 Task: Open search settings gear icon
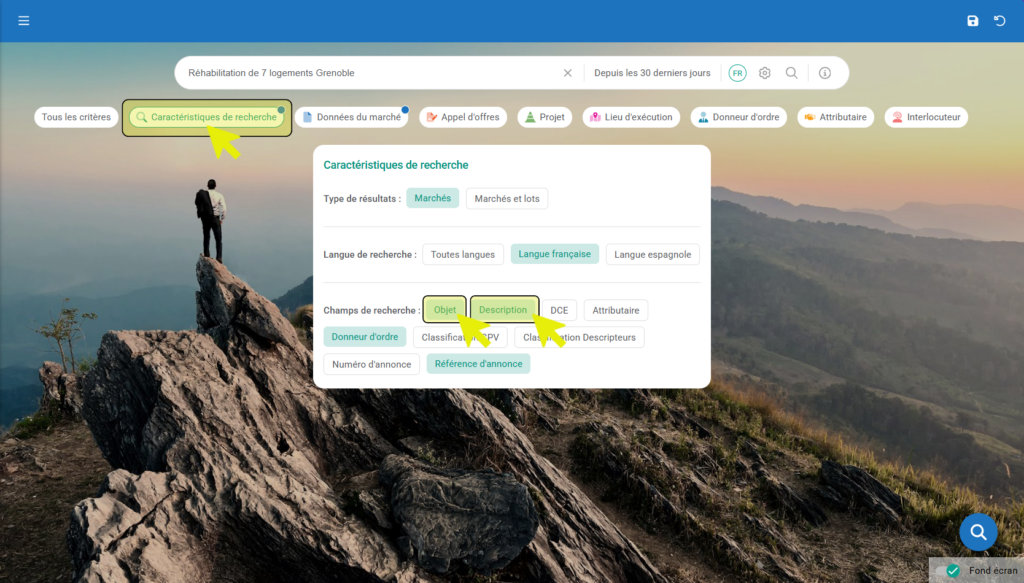pyautogui.click(x=764, y=73)
